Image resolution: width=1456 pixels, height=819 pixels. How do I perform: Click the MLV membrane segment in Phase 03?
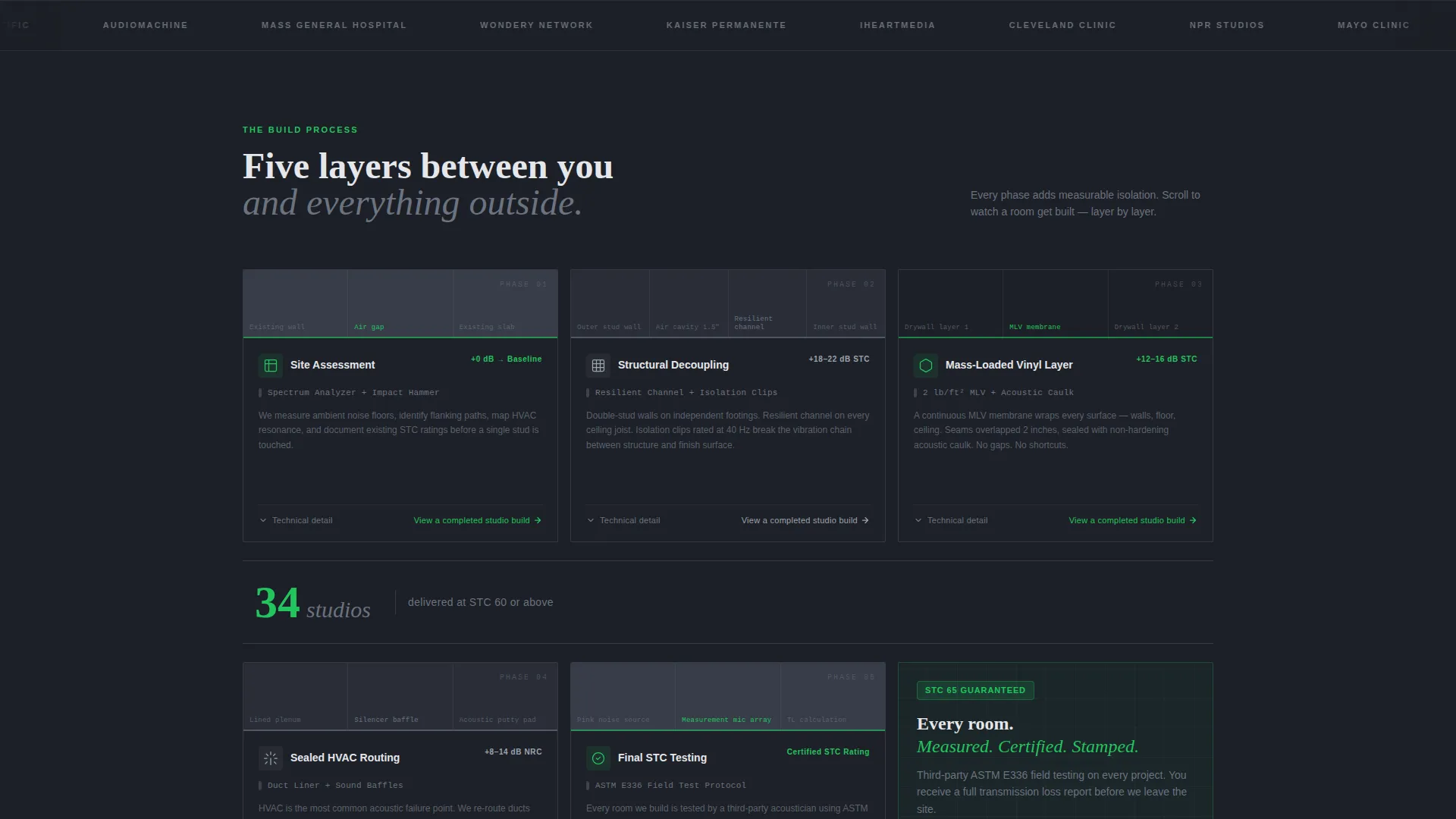1056,303
